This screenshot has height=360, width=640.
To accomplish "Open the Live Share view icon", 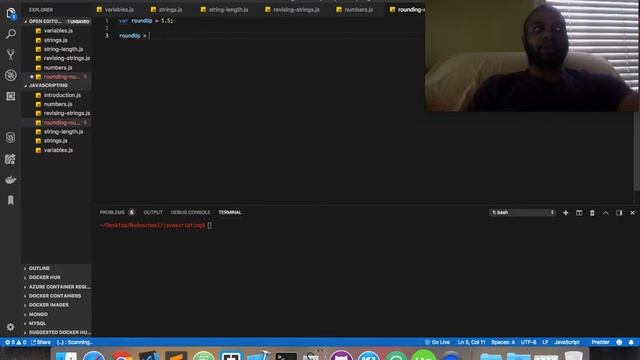I will pyautogui.click(x=11, y=159).
